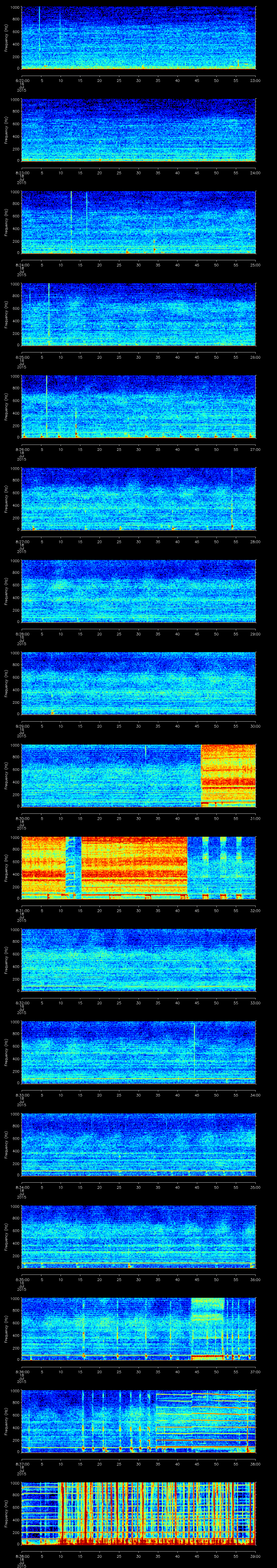The image size is (277, 1568).
Task: Select the spectrogram panel starting at 8:32:00
Action: [138, 959]
